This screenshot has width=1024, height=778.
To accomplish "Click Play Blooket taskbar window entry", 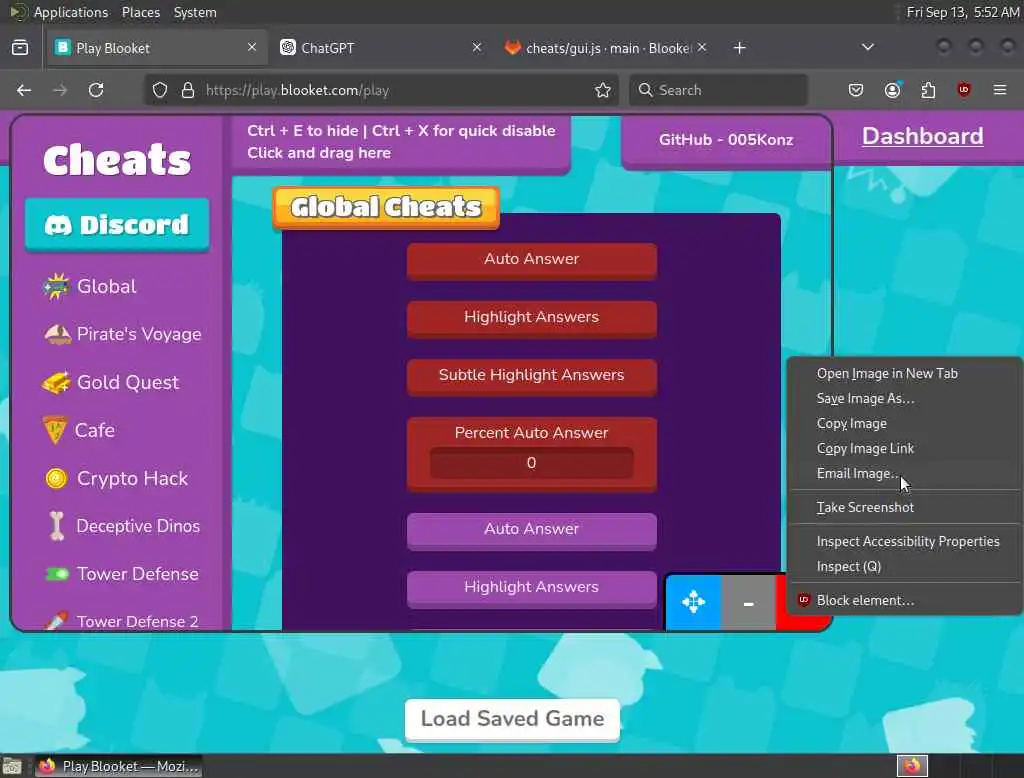I will 119,766.
